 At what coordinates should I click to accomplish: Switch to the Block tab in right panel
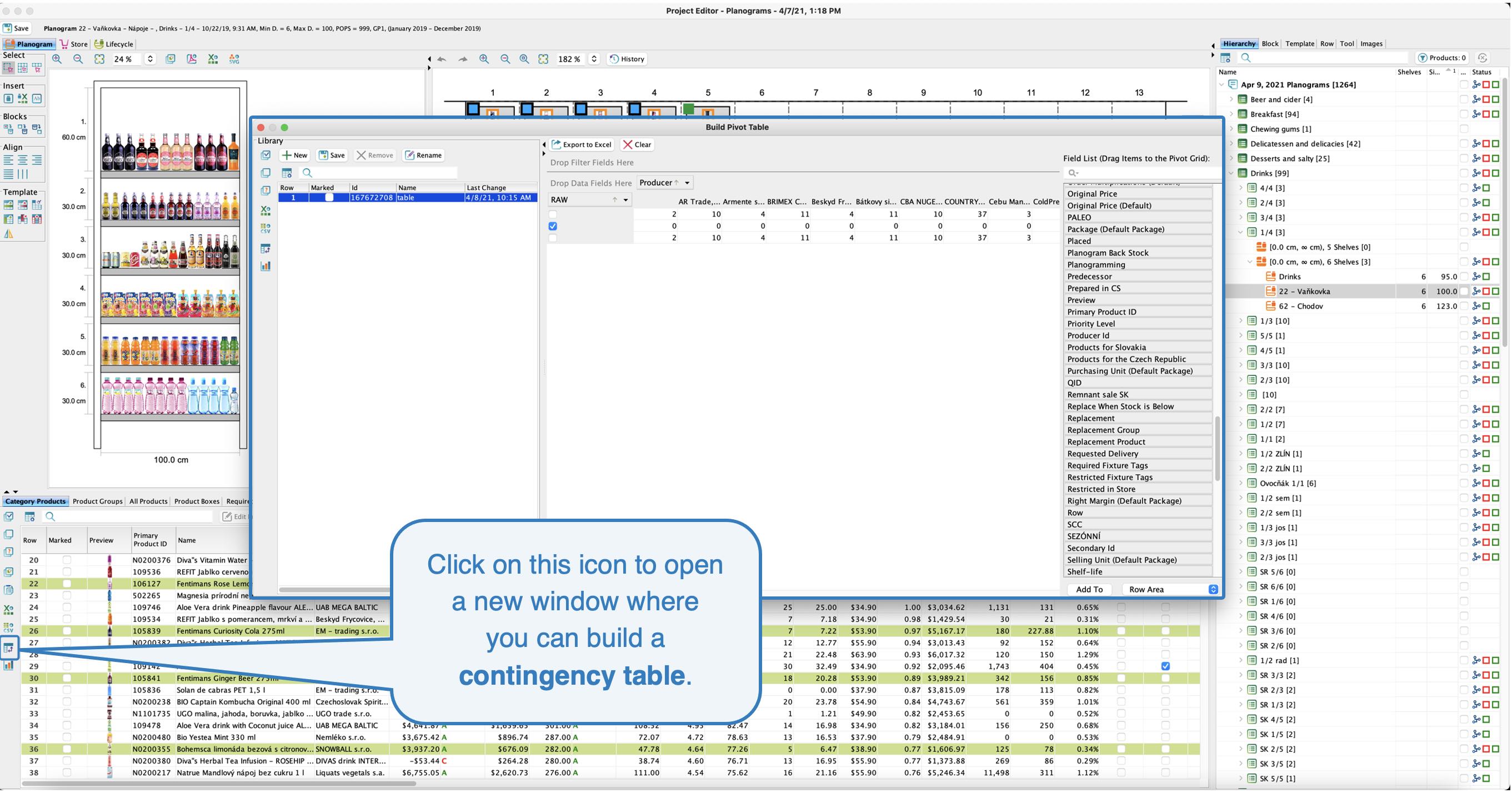(1270, 43)
